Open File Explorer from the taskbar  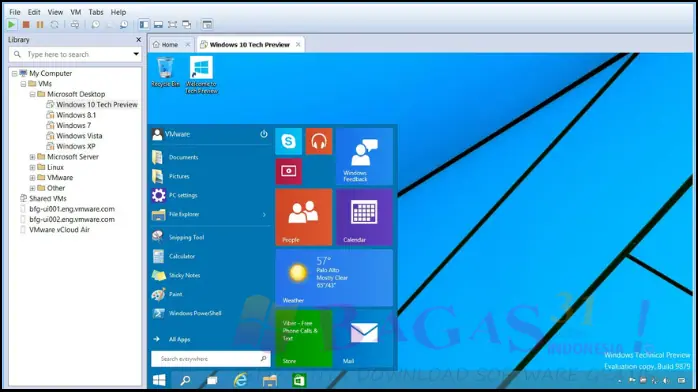click(270, 380)
